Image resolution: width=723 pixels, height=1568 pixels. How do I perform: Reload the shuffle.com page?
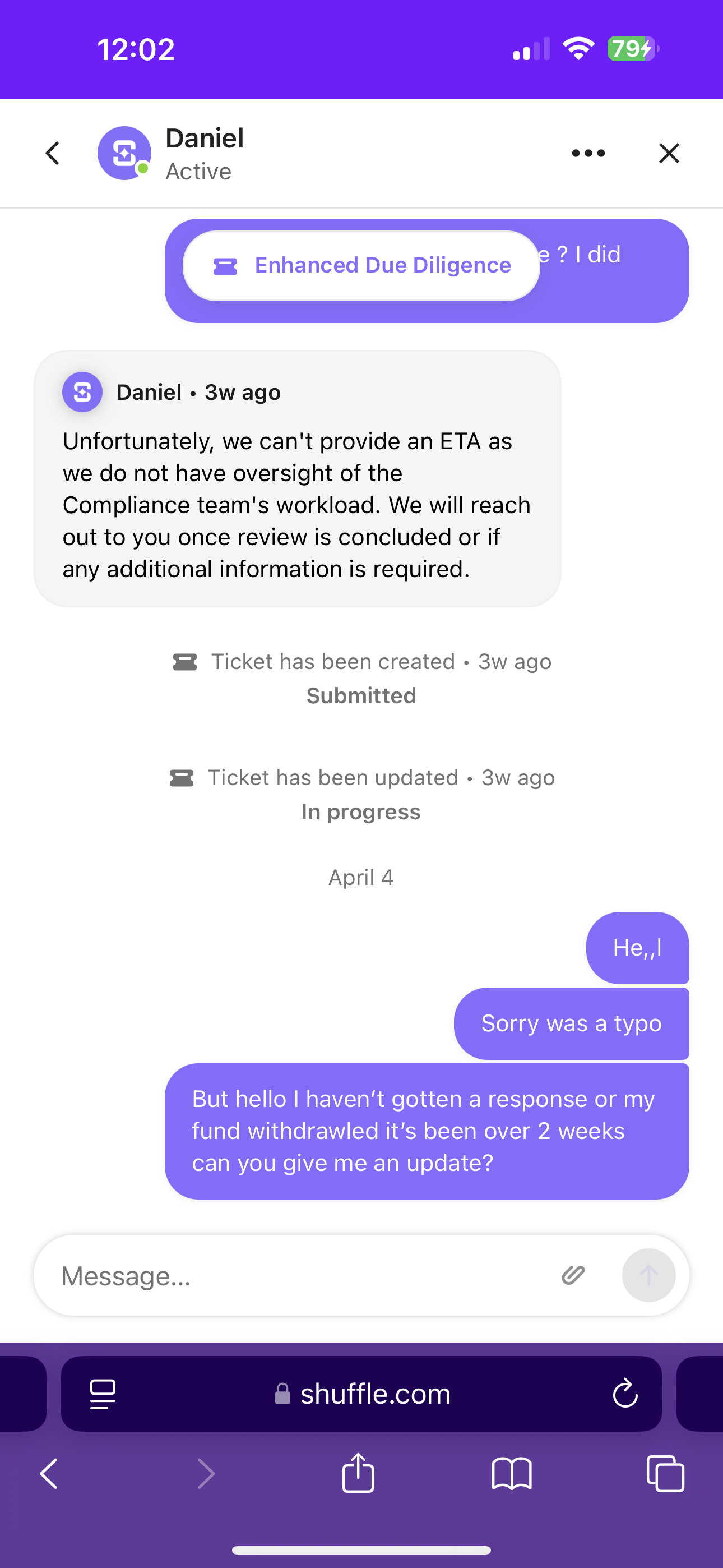pyautogui.click(x=624, y=1394)
